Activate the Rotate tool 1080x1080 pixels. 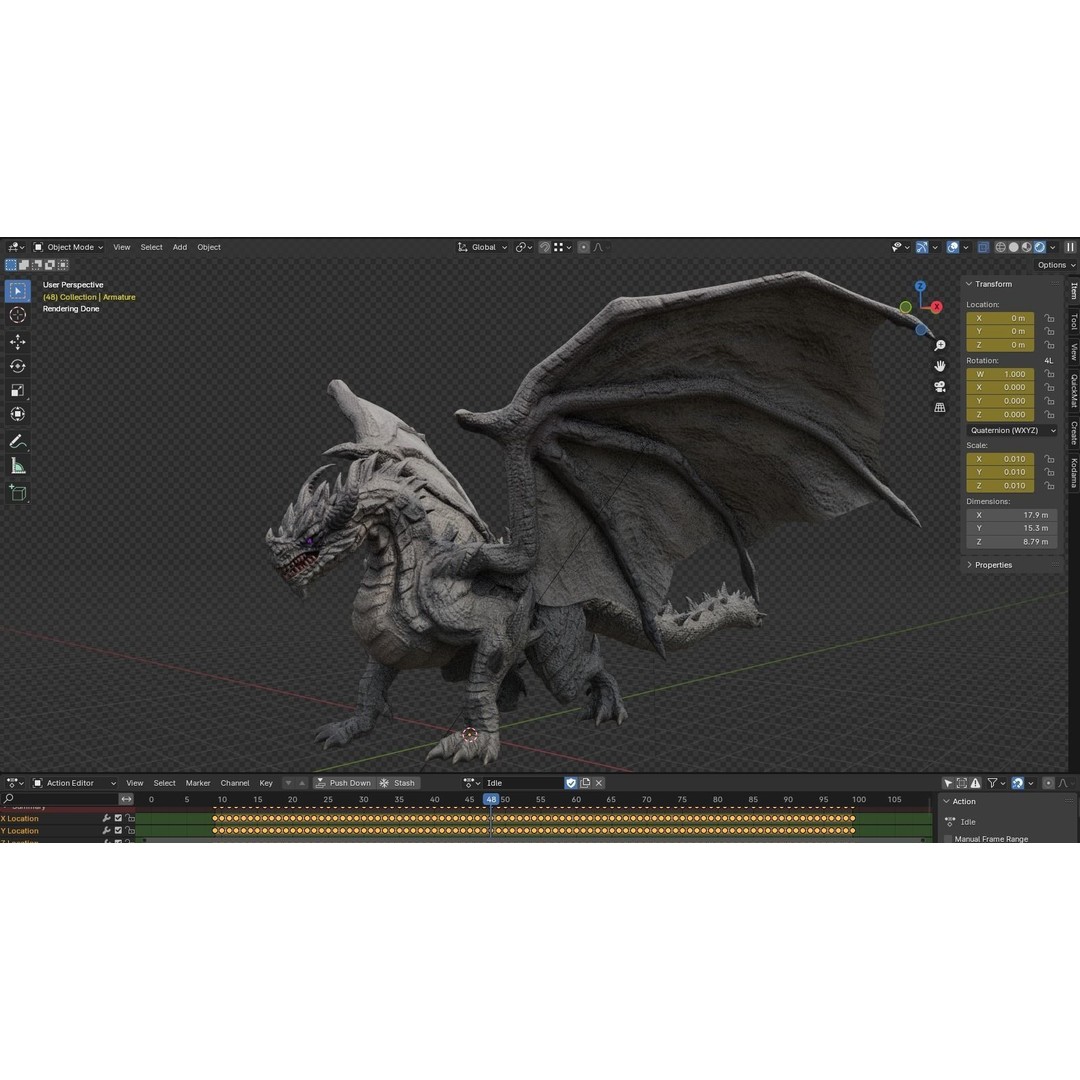click(x=18, y=366)
